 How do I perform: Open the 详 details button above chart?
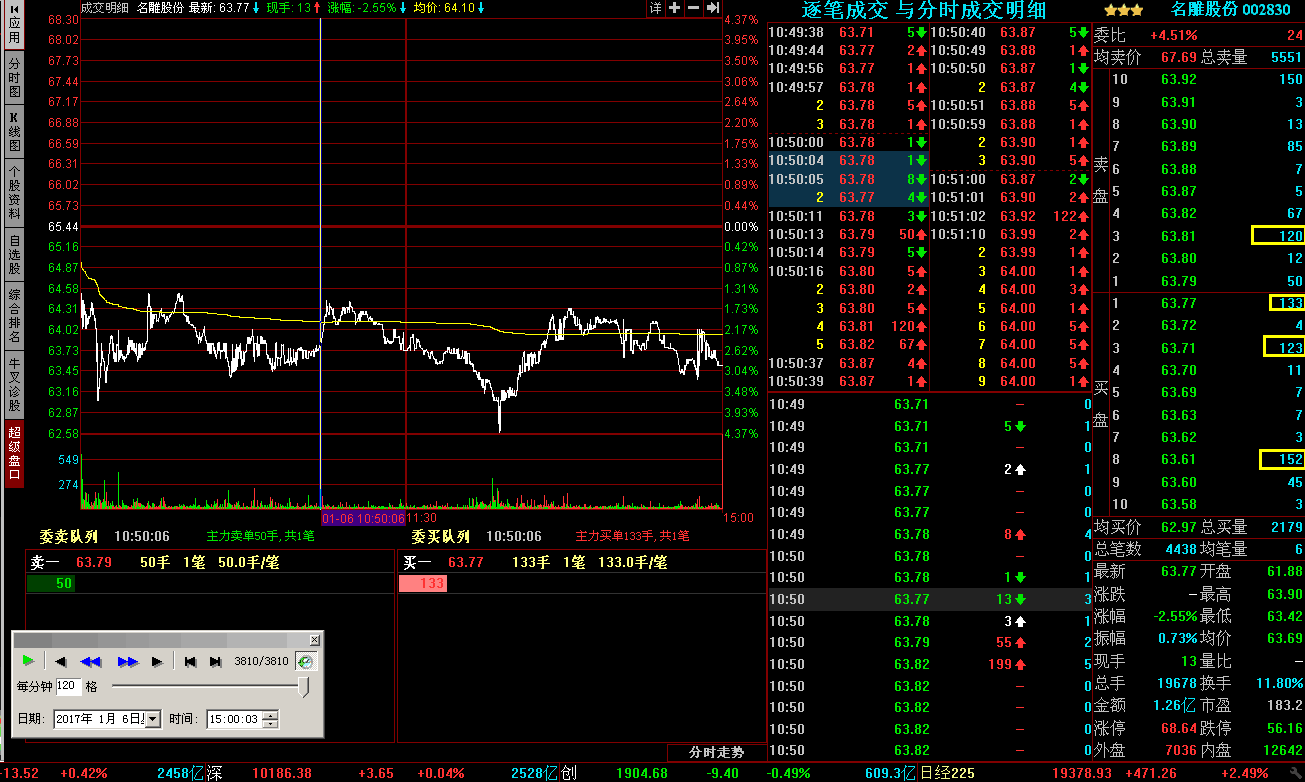[656, 8]
